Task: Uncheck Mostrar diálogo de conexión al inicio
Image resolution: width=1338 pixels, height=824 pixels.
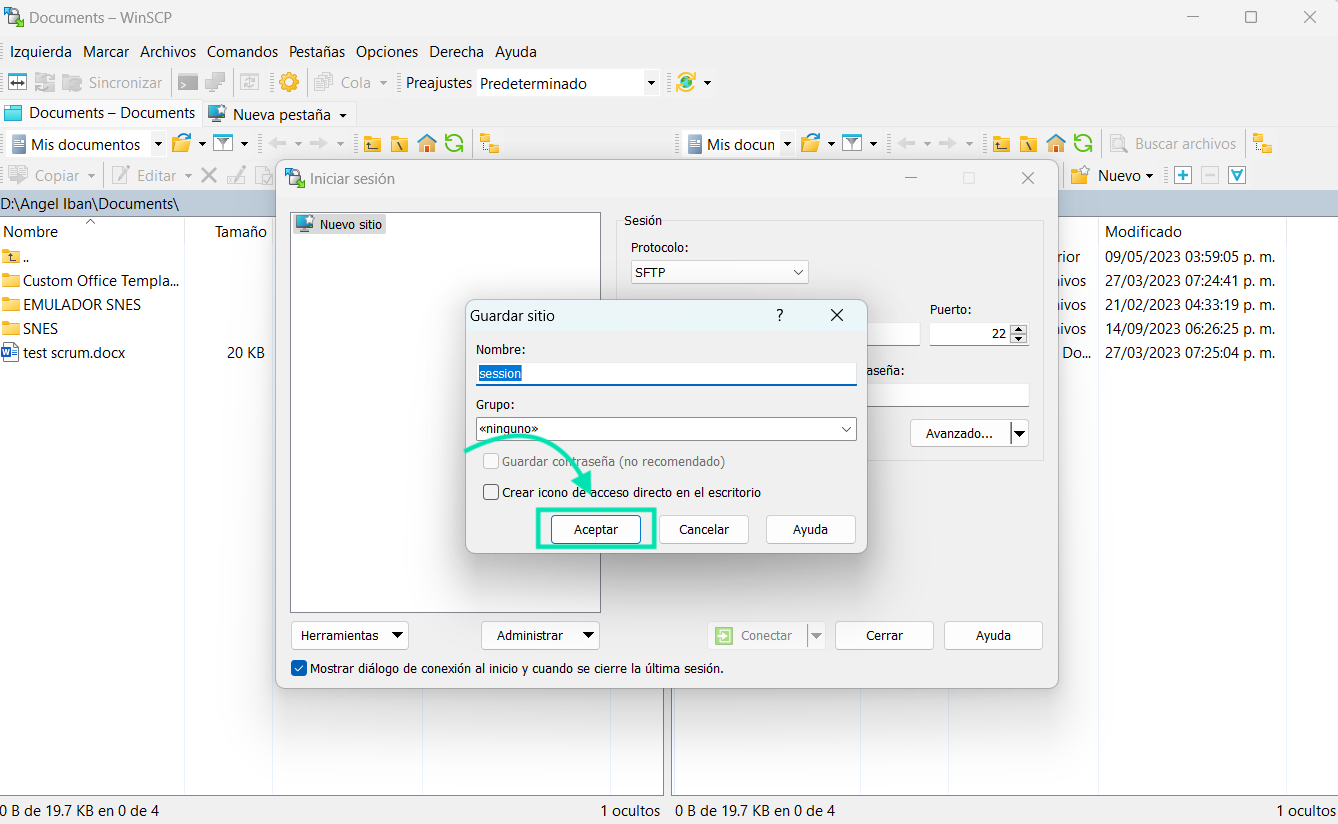Action: 299,668
